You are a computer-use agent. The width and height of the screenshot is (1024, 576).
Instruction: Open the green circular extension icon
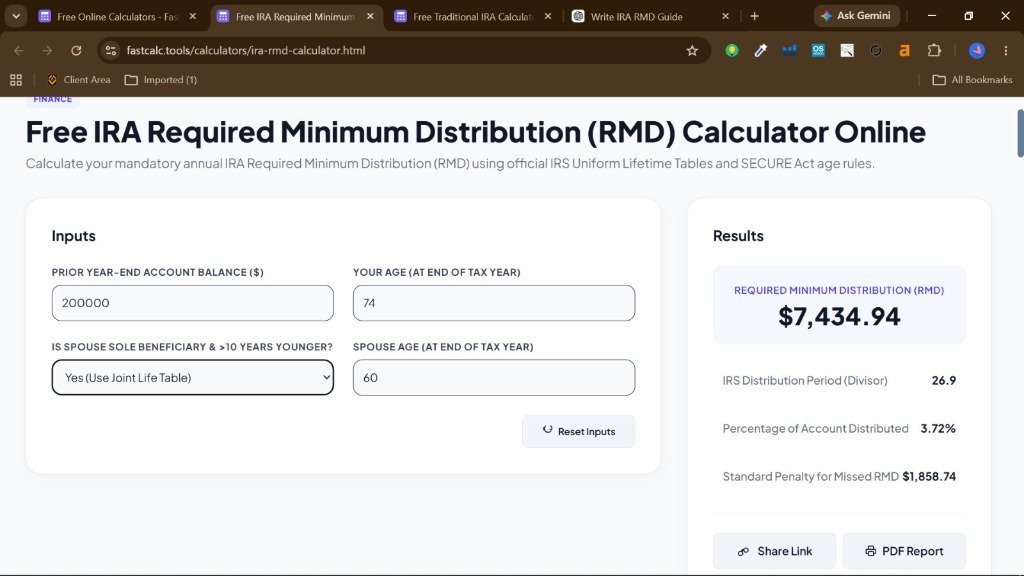[x=732, y=50]
